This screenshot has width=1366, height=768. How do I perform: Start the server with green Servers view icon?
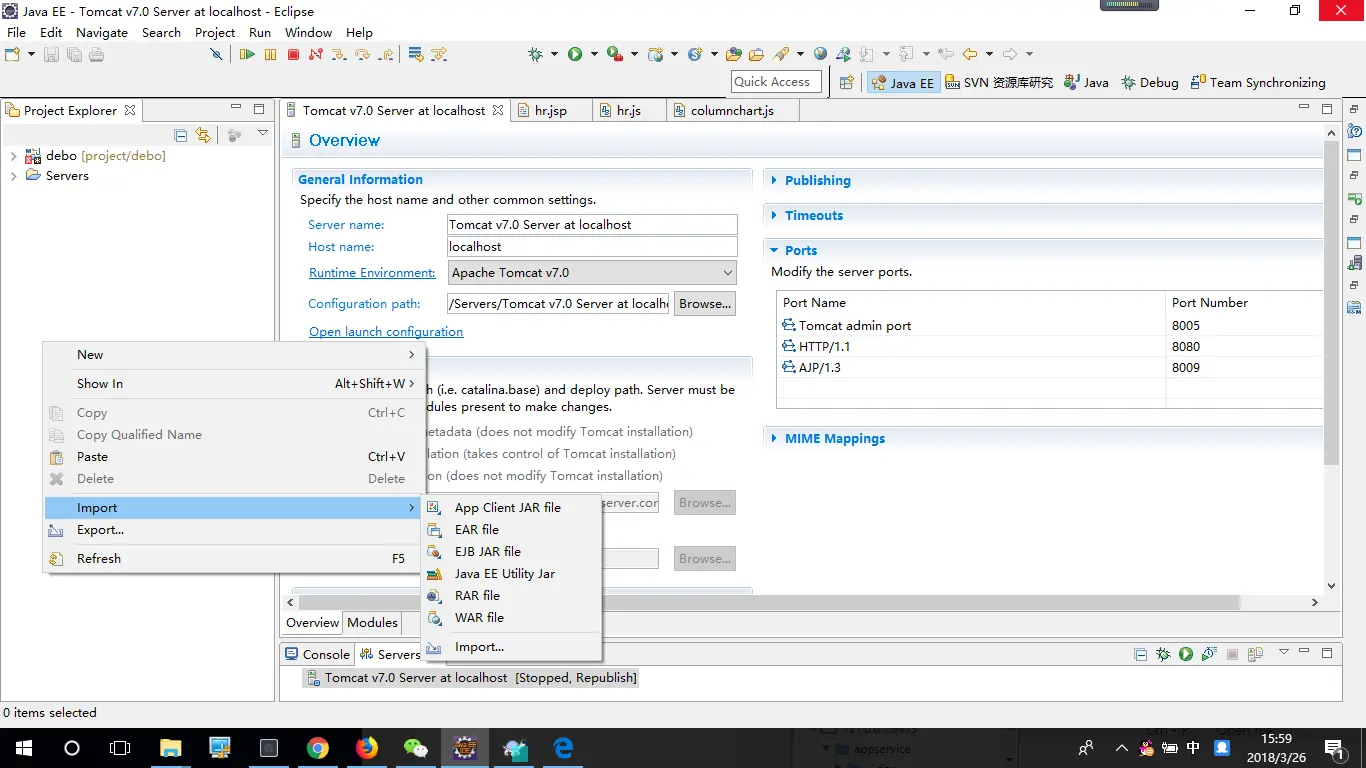point(1185,654)
